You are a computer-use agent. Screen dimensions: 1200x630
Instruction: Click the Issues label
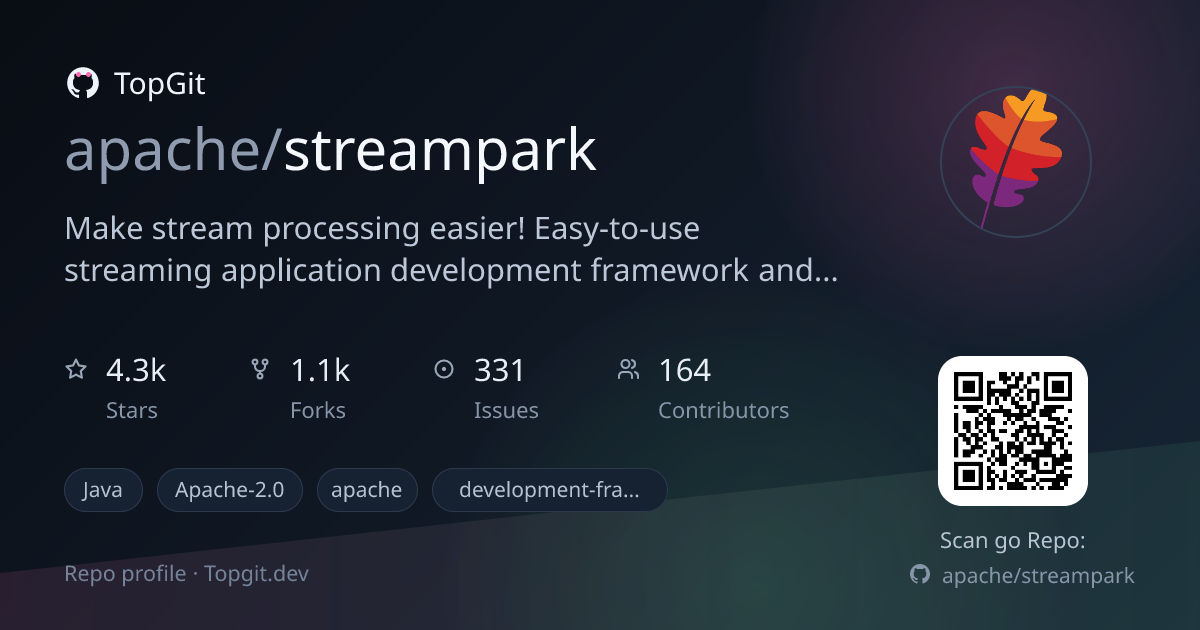(x=506, y=411)
